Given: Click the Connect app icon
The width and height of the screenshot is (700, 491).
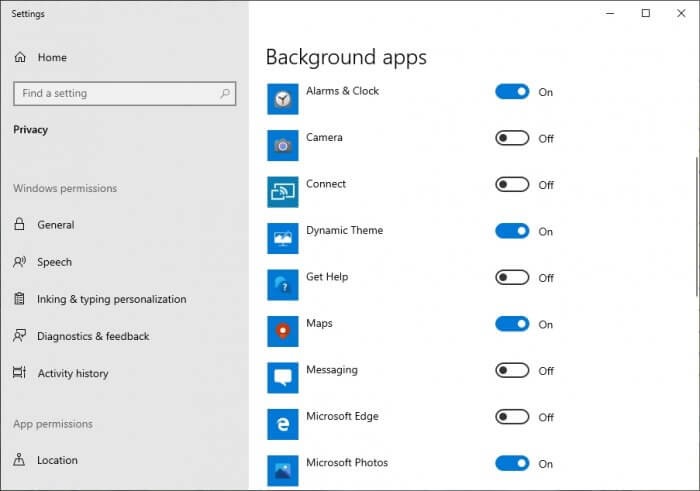Looking at the screenshot, I should 283,192.
